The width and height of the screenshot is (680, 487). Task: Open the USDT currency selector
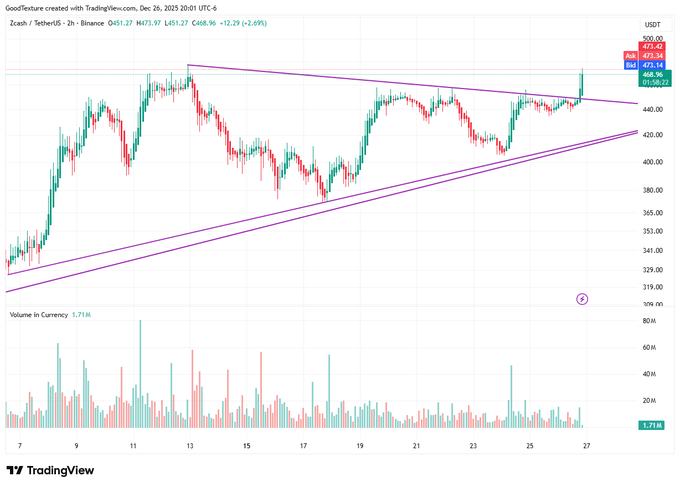tap(652, 24)
